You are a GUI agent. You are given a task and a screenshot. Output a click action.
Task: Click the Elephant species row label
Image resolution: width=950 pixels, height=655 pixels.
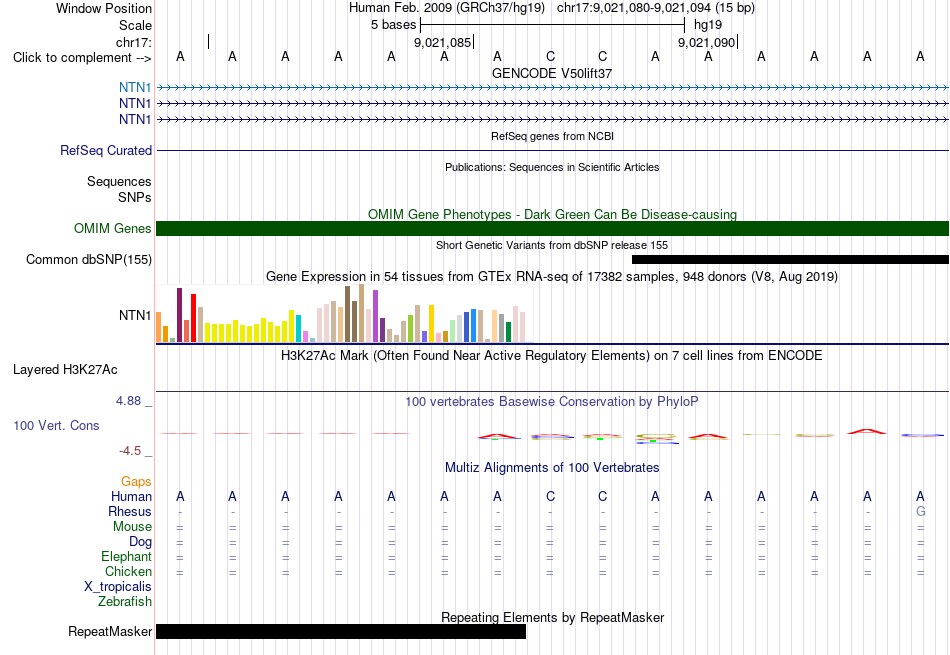[x=127, y=556]
